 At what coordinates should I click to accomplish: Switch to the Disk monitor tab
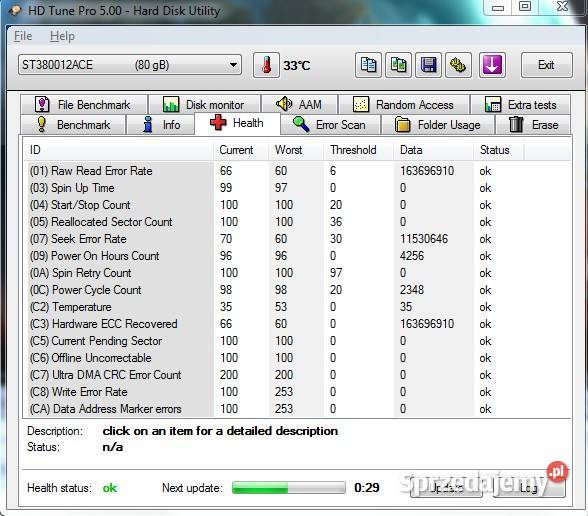(x=204, y=104)
